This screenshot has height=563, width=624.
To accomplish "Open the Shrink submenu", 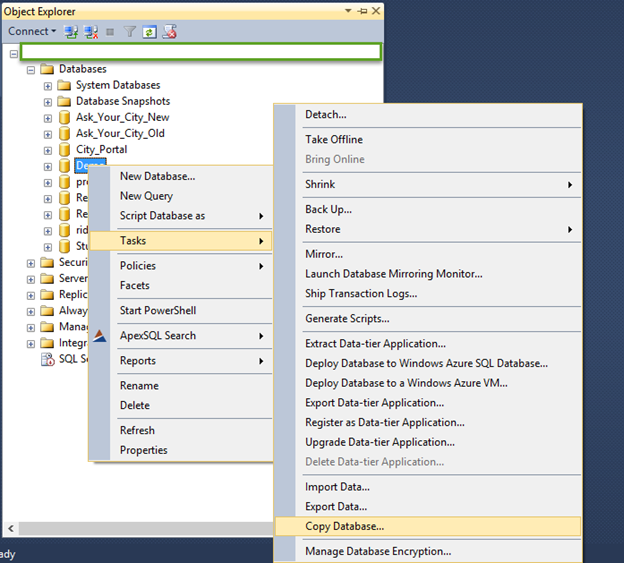I will pos(428,185).
